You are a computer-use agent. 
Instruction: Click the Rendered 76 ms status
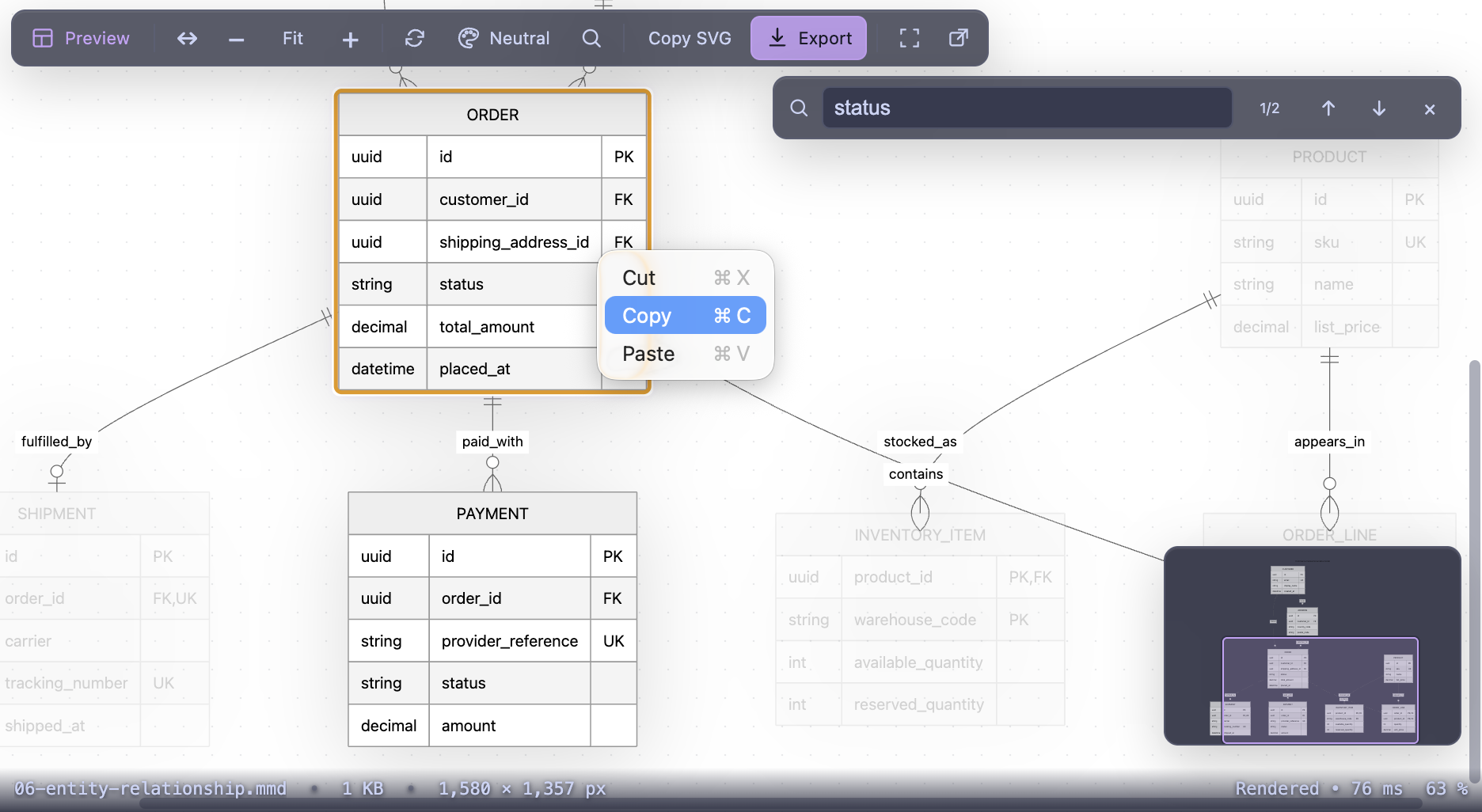pos(1319,788)
